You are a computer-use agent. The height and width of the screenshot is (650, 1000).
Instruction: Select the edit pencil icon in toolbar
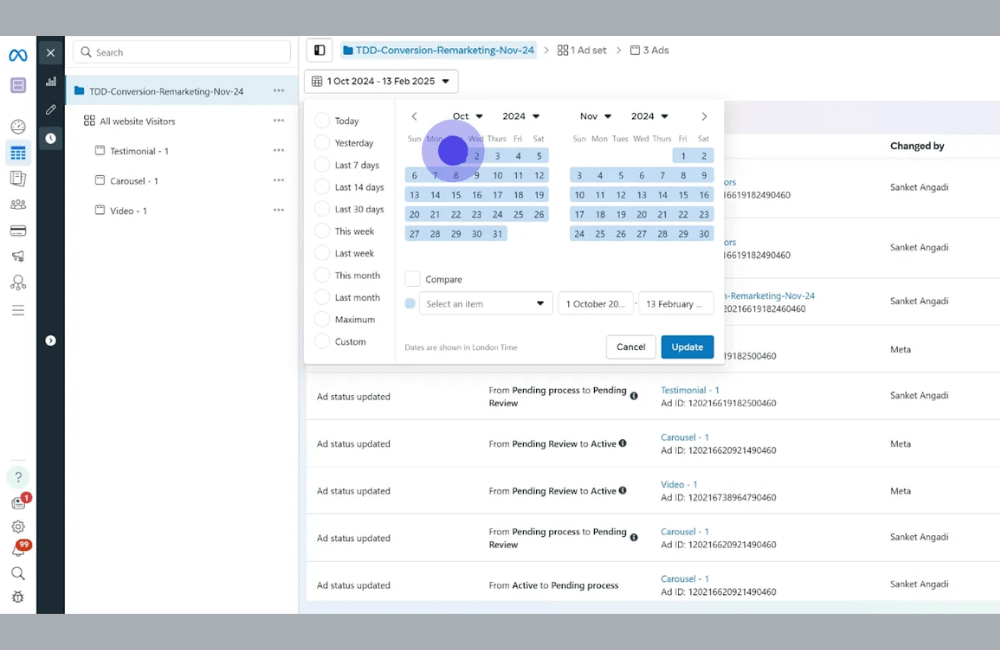pyautogui.click(x=51, y=109)
